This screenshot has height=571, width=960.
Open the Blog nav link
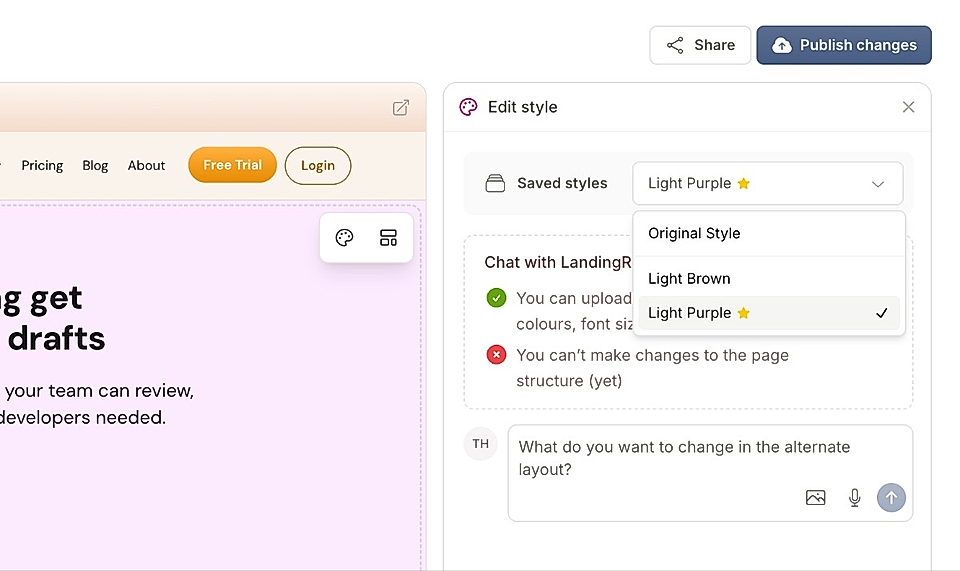click(x=95, y=165)
